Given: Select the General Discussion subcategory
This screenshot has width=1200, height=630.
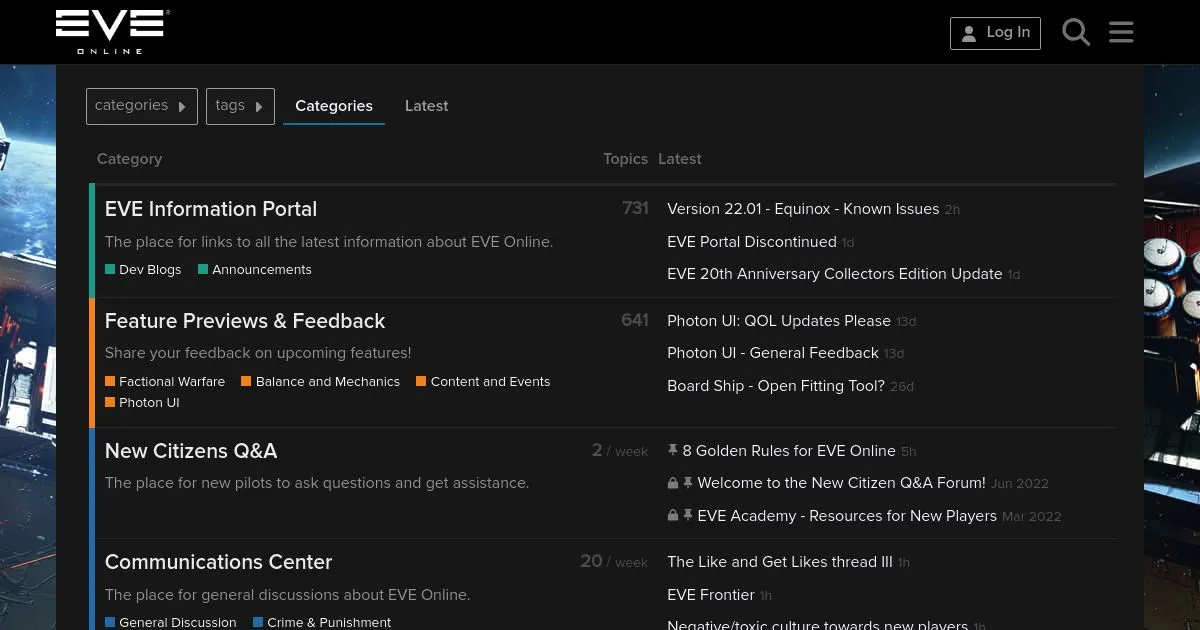Looking at the screenshot, I should coord(171,622).
